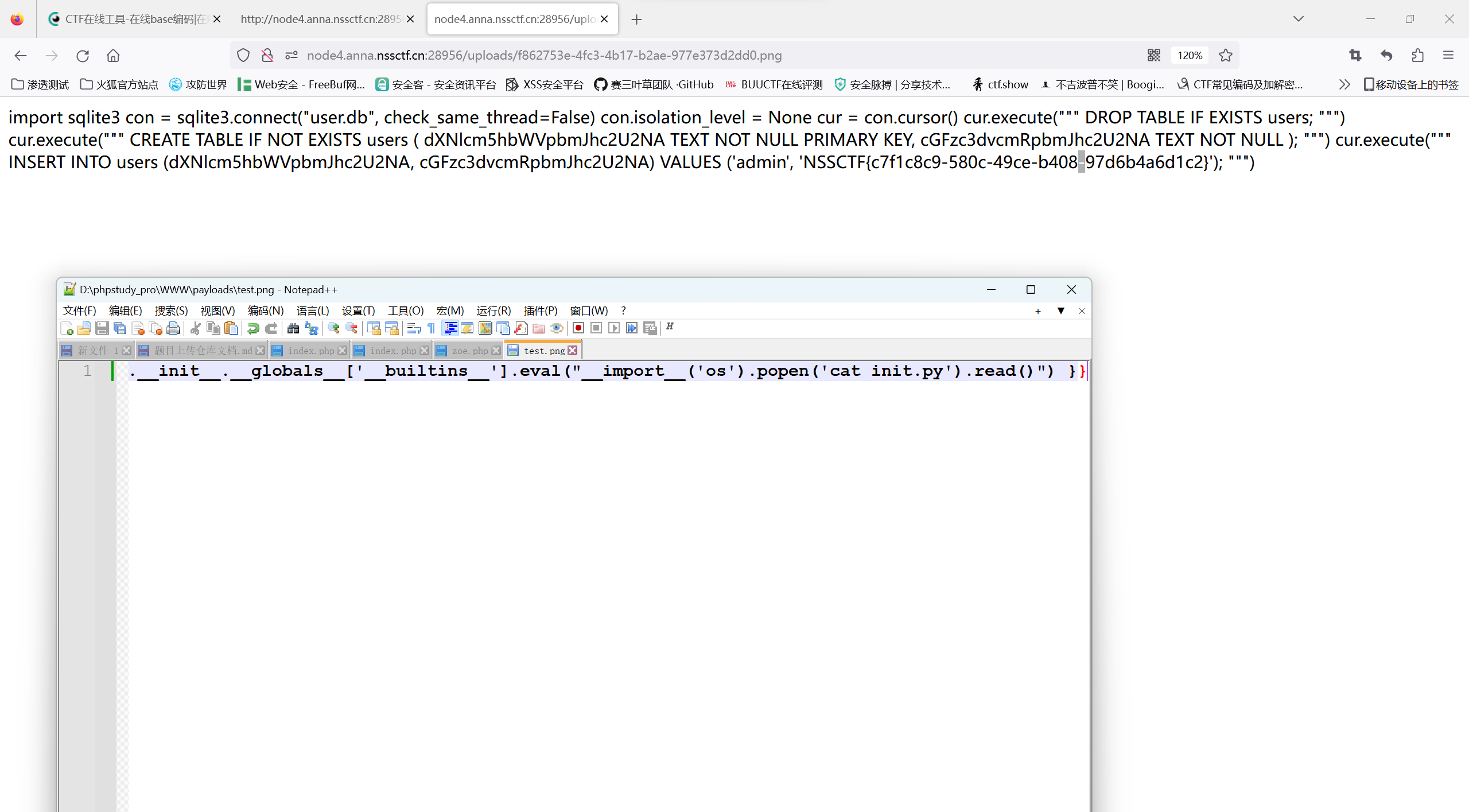
Task: Play back recorded macro
Action: click(x=614, y=328)
